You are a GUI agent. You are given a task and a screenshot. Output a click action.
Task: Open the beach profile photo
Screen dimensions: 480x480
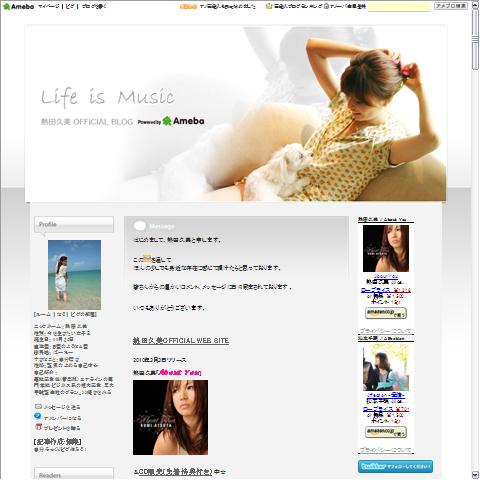click(74, 275)
